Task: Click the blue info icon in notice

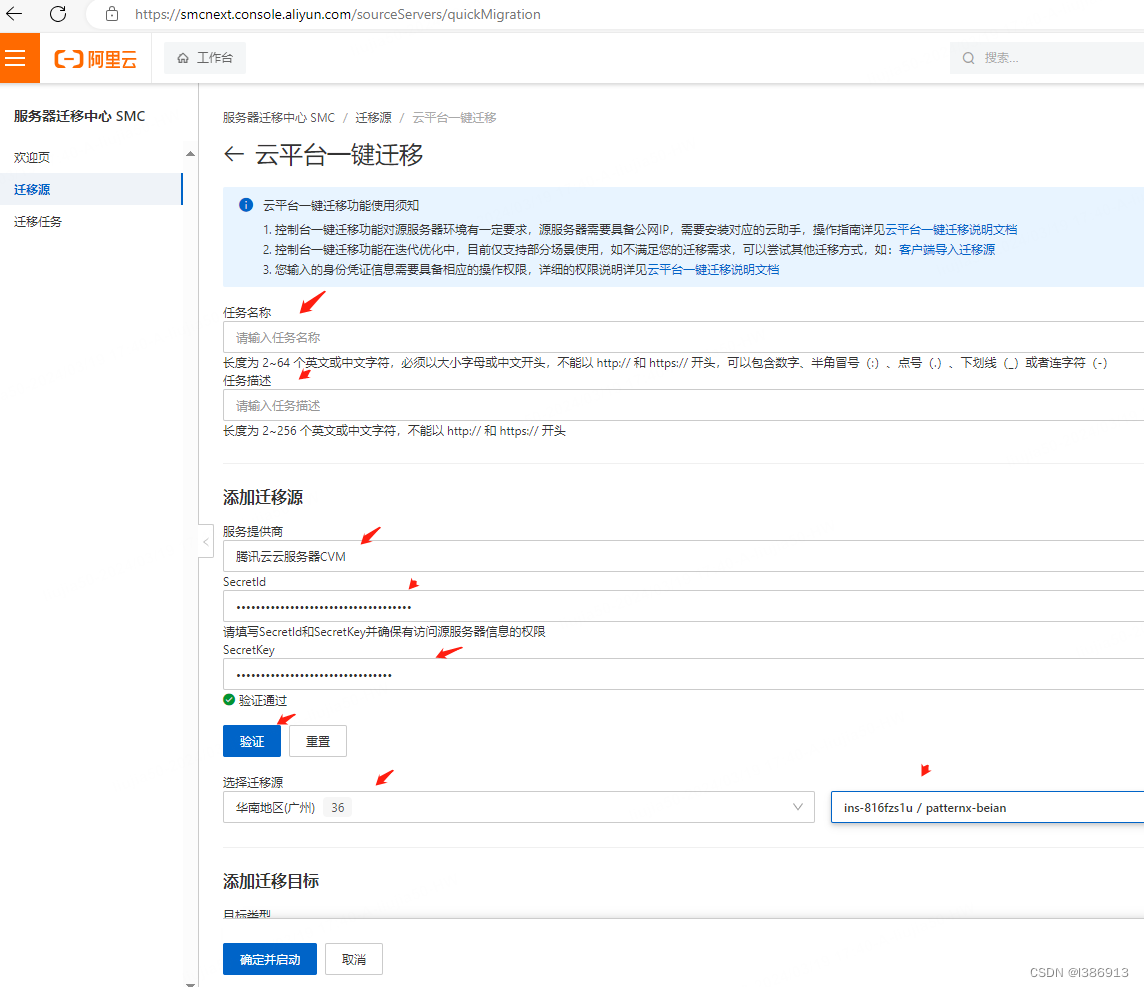Action: 246,205
